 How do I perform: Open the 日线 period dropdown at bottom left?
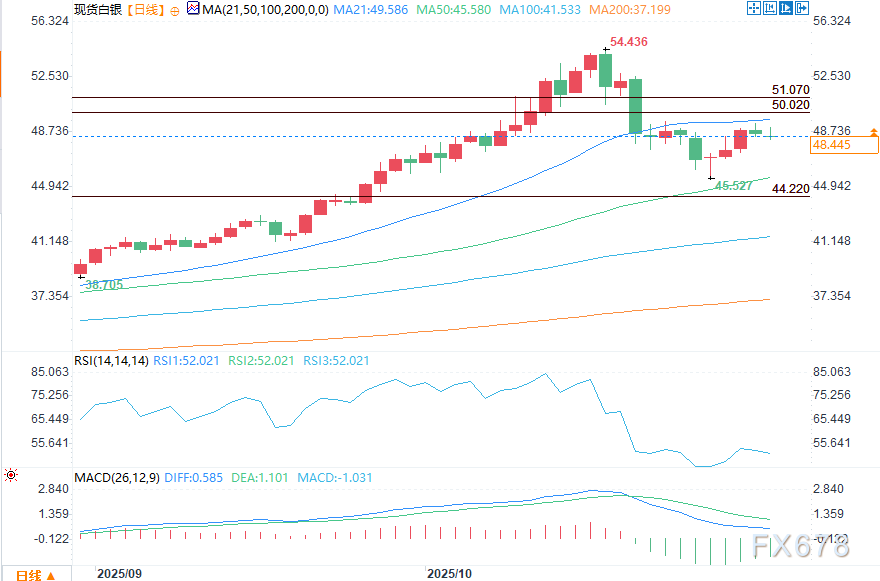[34, 574]
